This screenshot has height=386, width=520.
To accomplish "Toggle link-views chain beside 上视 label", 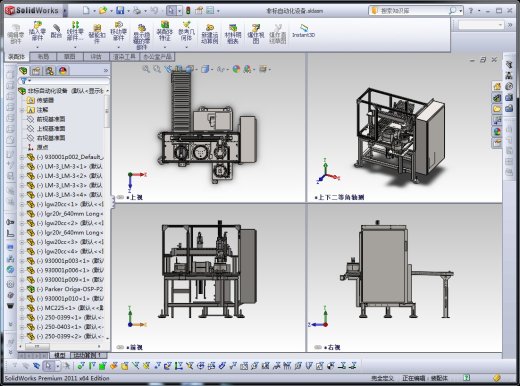I will (x=120, y=197).
